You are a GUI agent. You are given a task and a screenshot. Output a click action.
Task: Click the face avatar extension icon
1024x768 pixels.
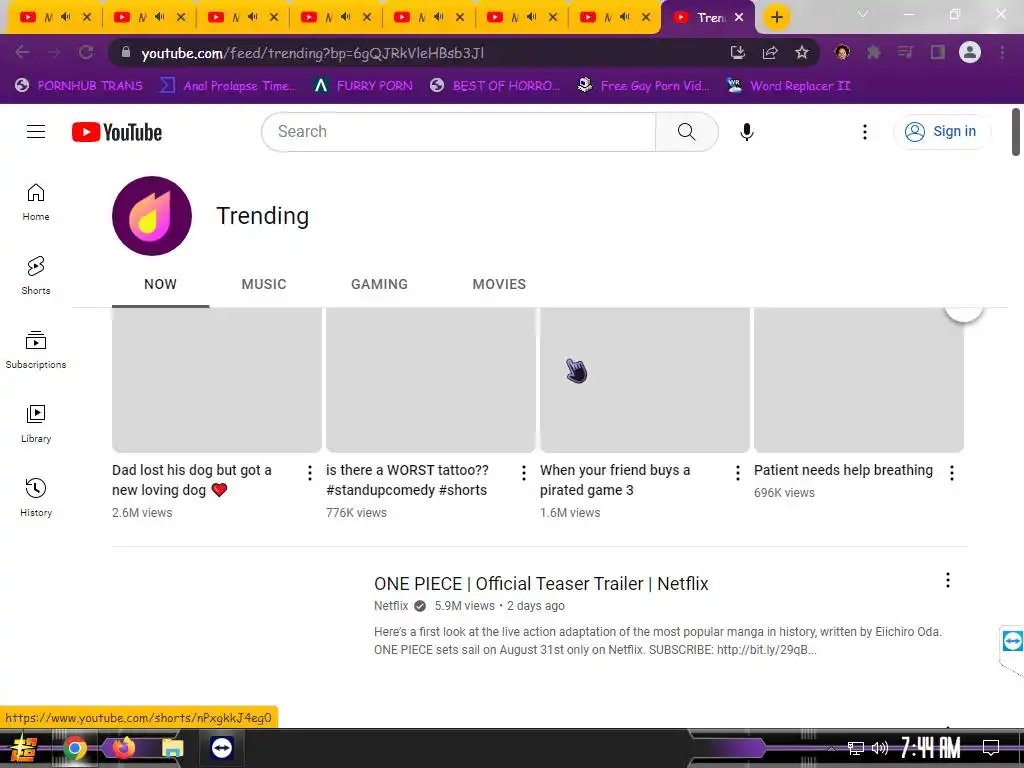click(842, 52)
